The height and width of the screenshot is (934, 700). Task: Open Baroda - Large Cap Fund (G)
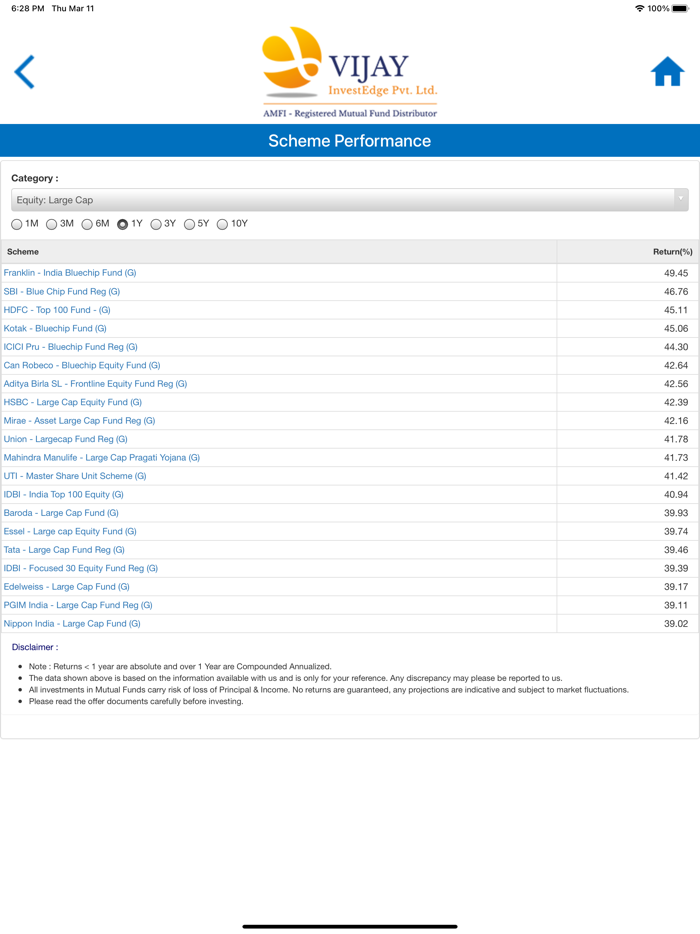[61, 513]
